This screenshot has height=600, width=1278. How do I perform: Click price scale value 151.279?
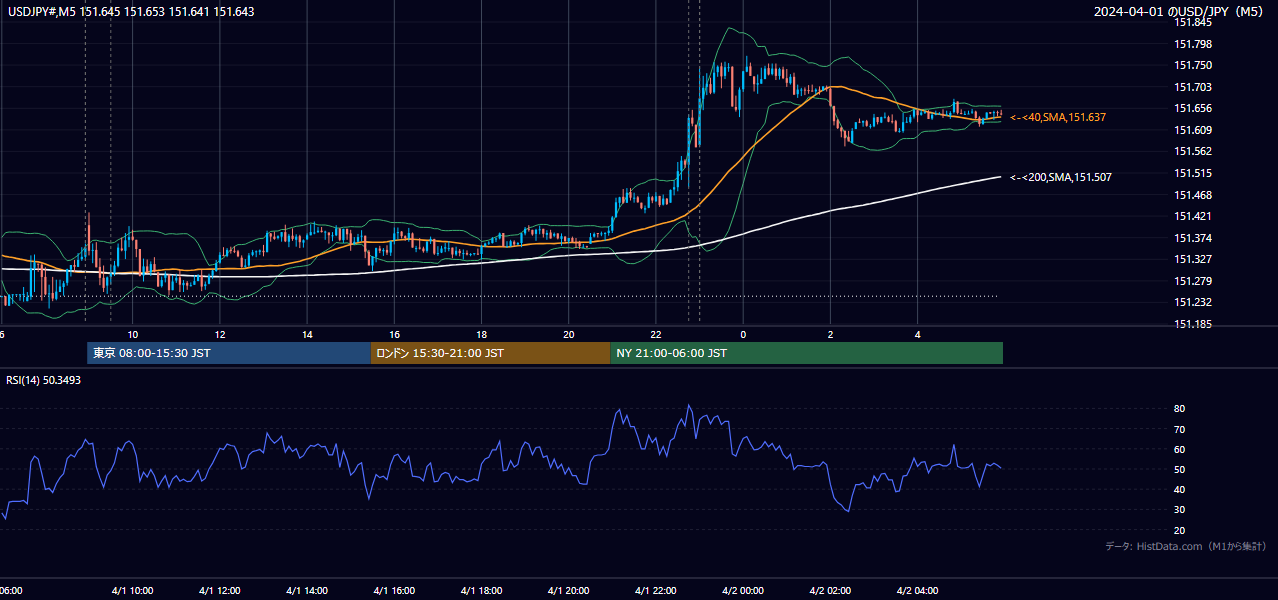pos(1192,281)
